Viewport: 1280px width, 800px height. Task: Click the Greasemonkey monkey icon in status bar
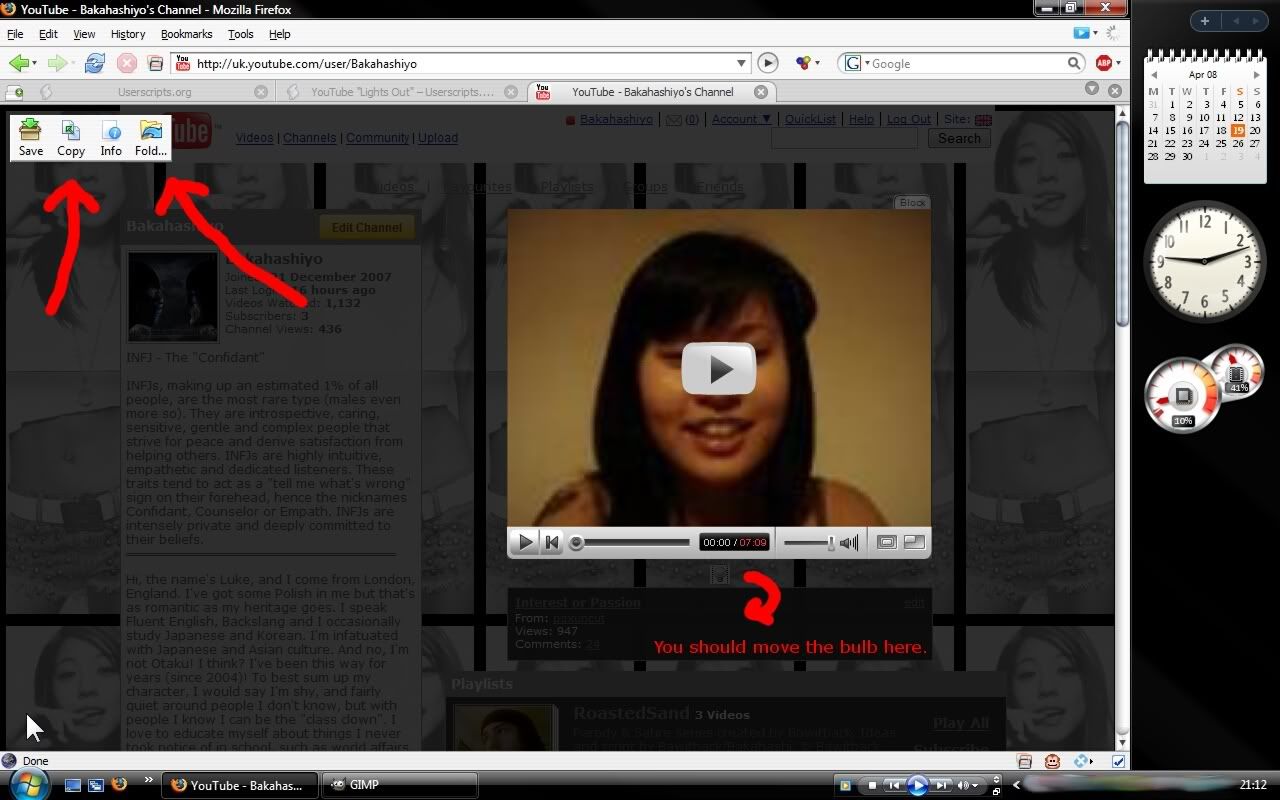coord(1052,761)
